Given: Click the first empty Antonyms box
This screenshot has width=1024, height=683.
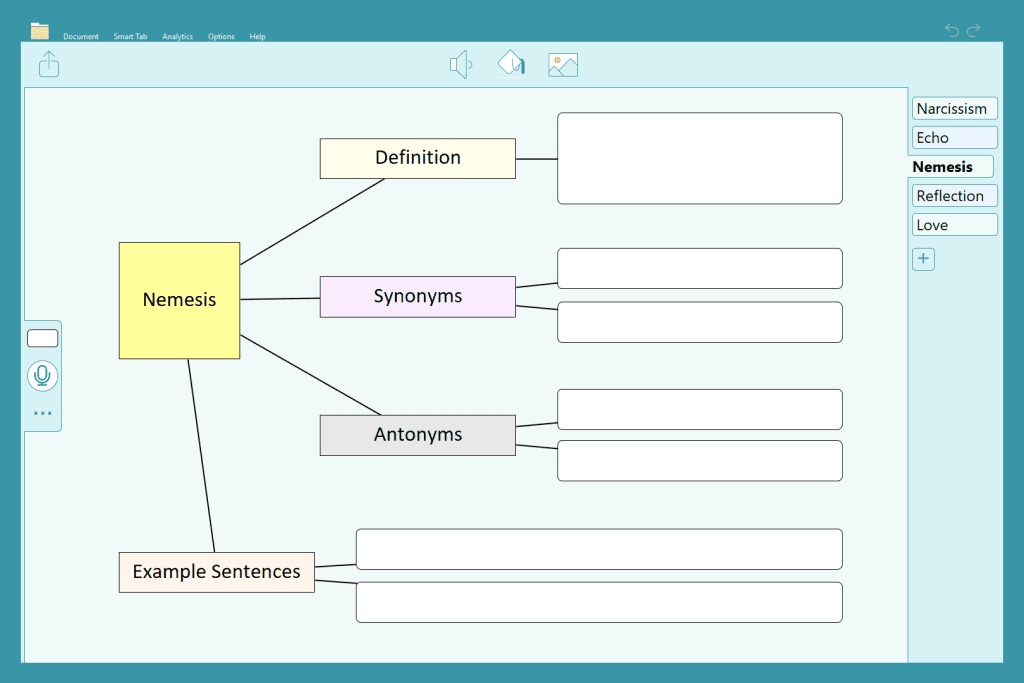Looking at the screenshot, I should (700, 409).
